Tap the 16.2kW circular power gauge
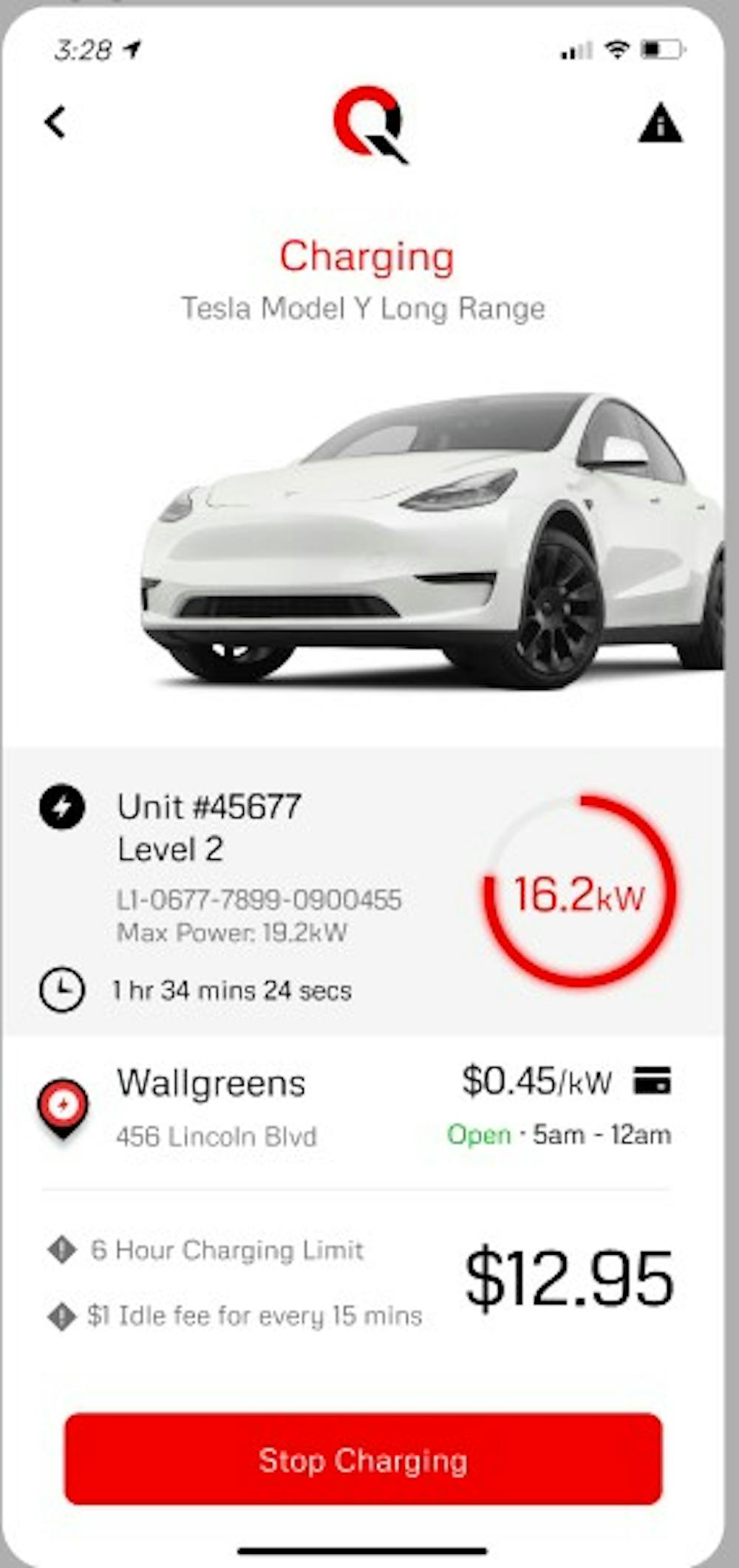Viewport: 739px width, 1568px height. coord(579,891)
